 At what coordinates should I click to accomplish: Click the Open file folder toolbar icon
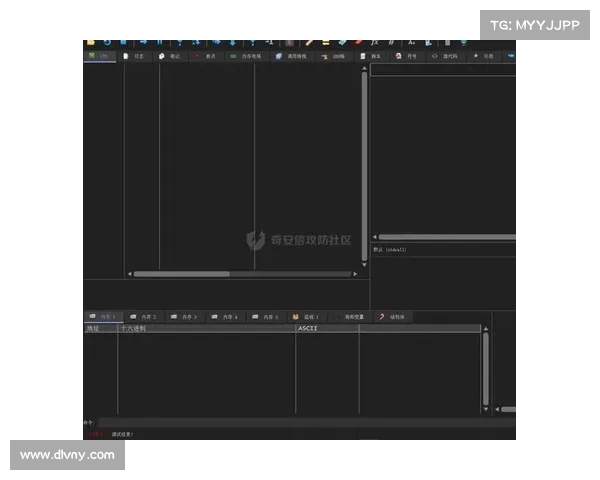tap(91, 42)
